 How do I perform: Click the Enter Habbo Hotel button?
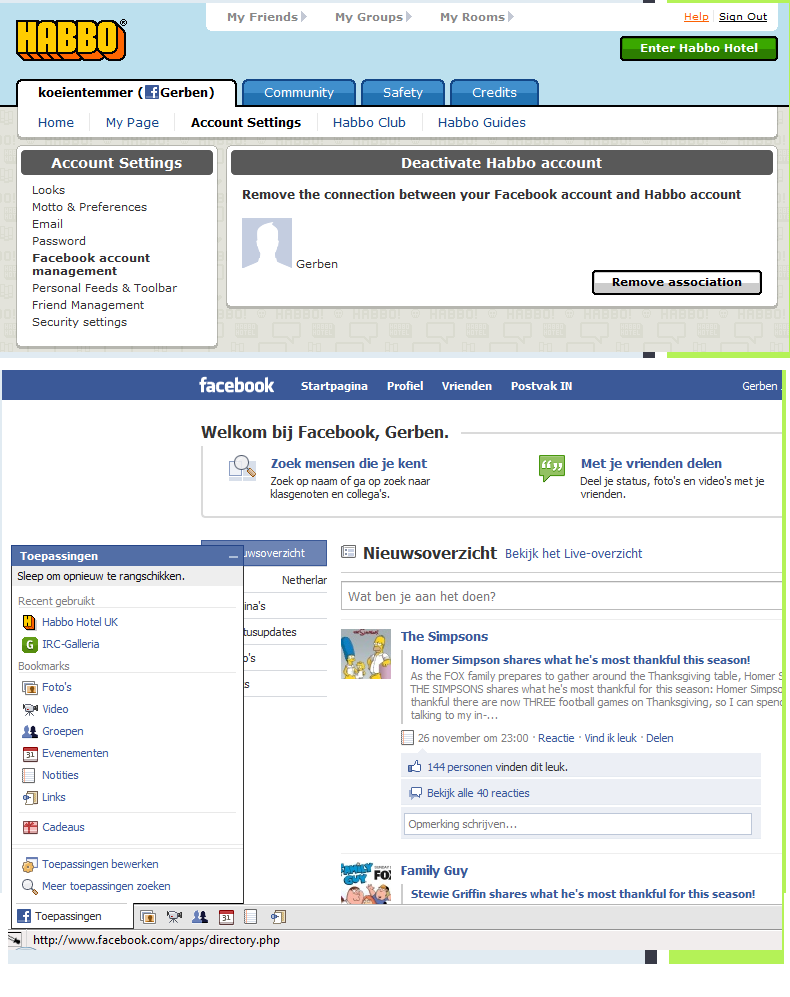(699, 48)
